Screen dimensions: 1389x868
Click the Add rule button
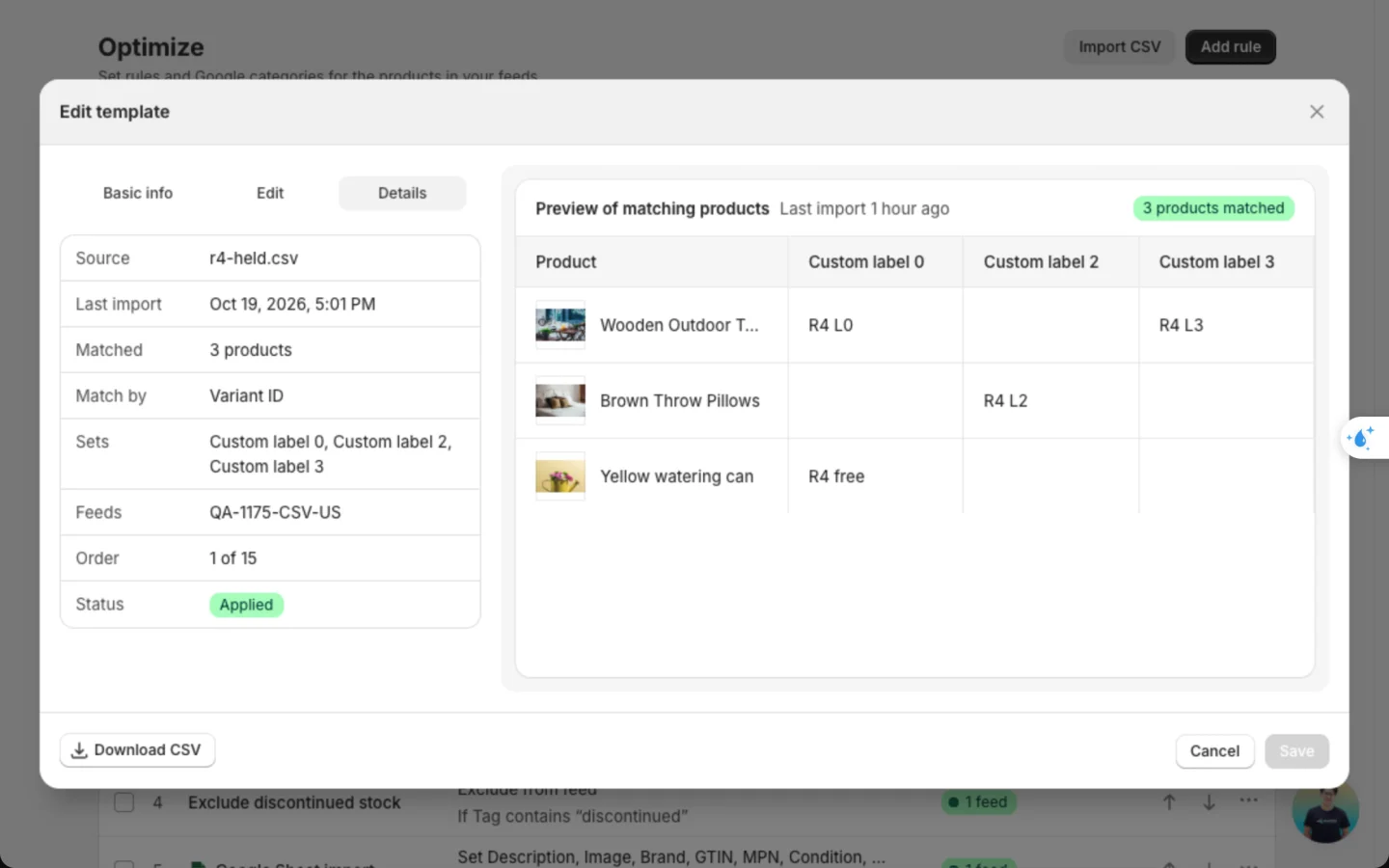pos(1231,46)
